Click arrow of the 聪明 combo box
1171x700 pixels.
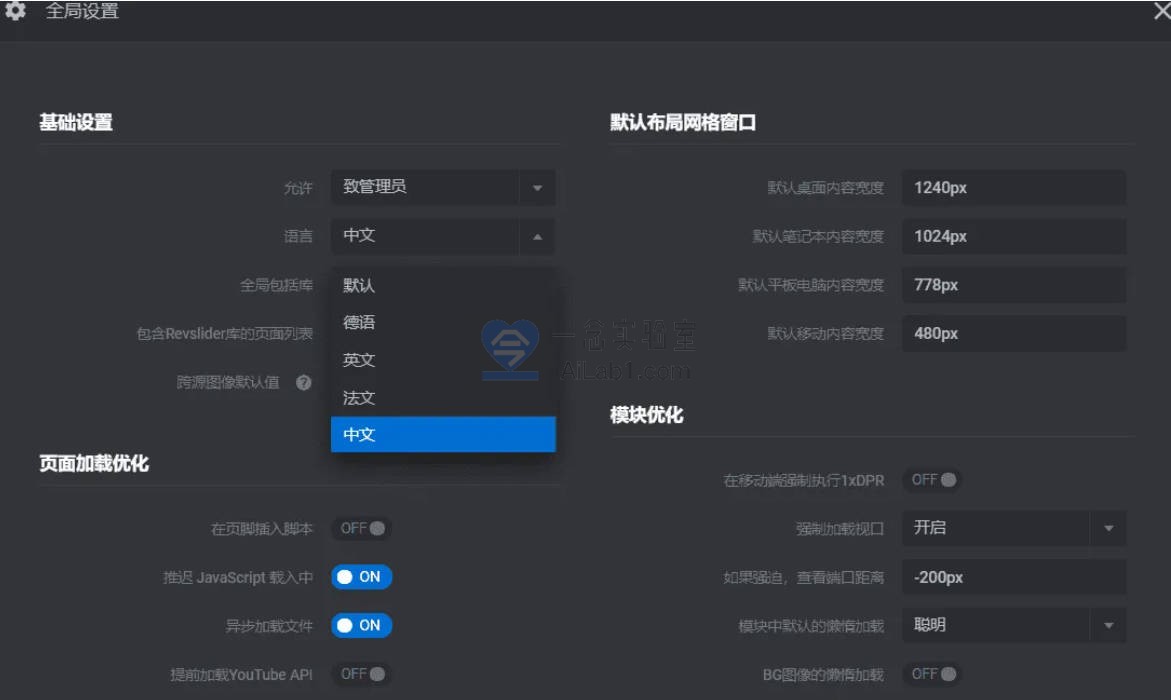[x=1108, y=625]
